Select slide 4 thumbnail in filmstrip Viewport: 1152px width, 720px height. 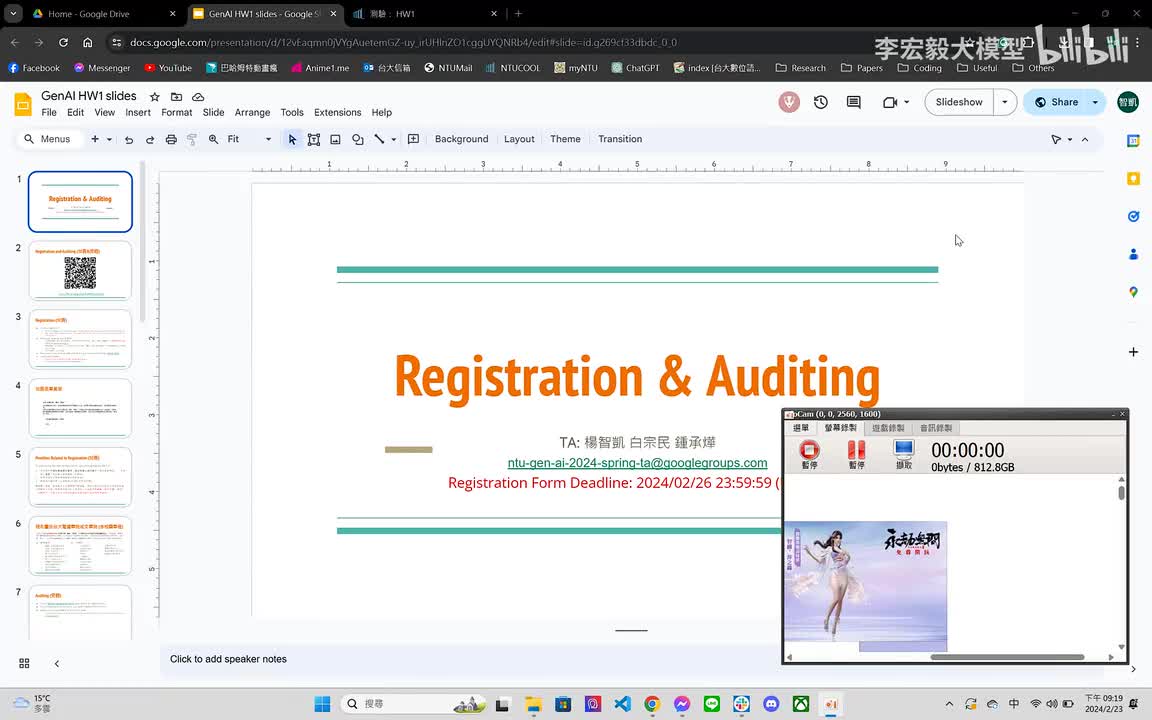80,408
